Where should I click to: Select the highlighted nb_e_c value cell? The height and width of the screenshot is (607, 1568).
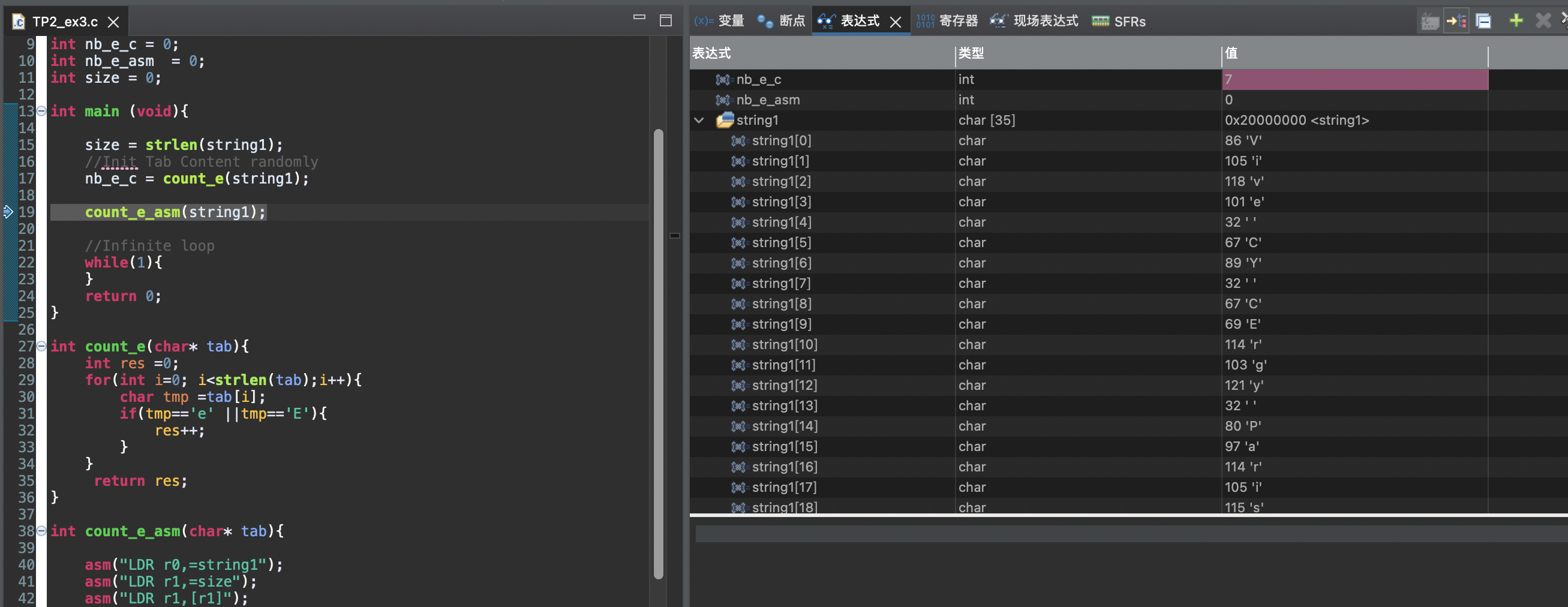(x=1354, y=79)
